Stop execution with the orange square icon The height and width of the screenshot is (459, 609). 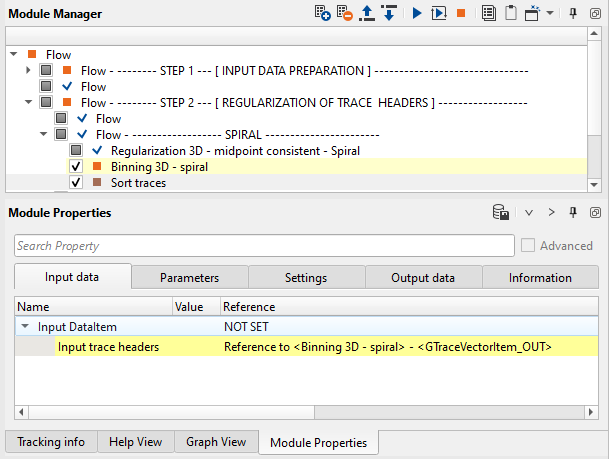[x=462, y=14]
